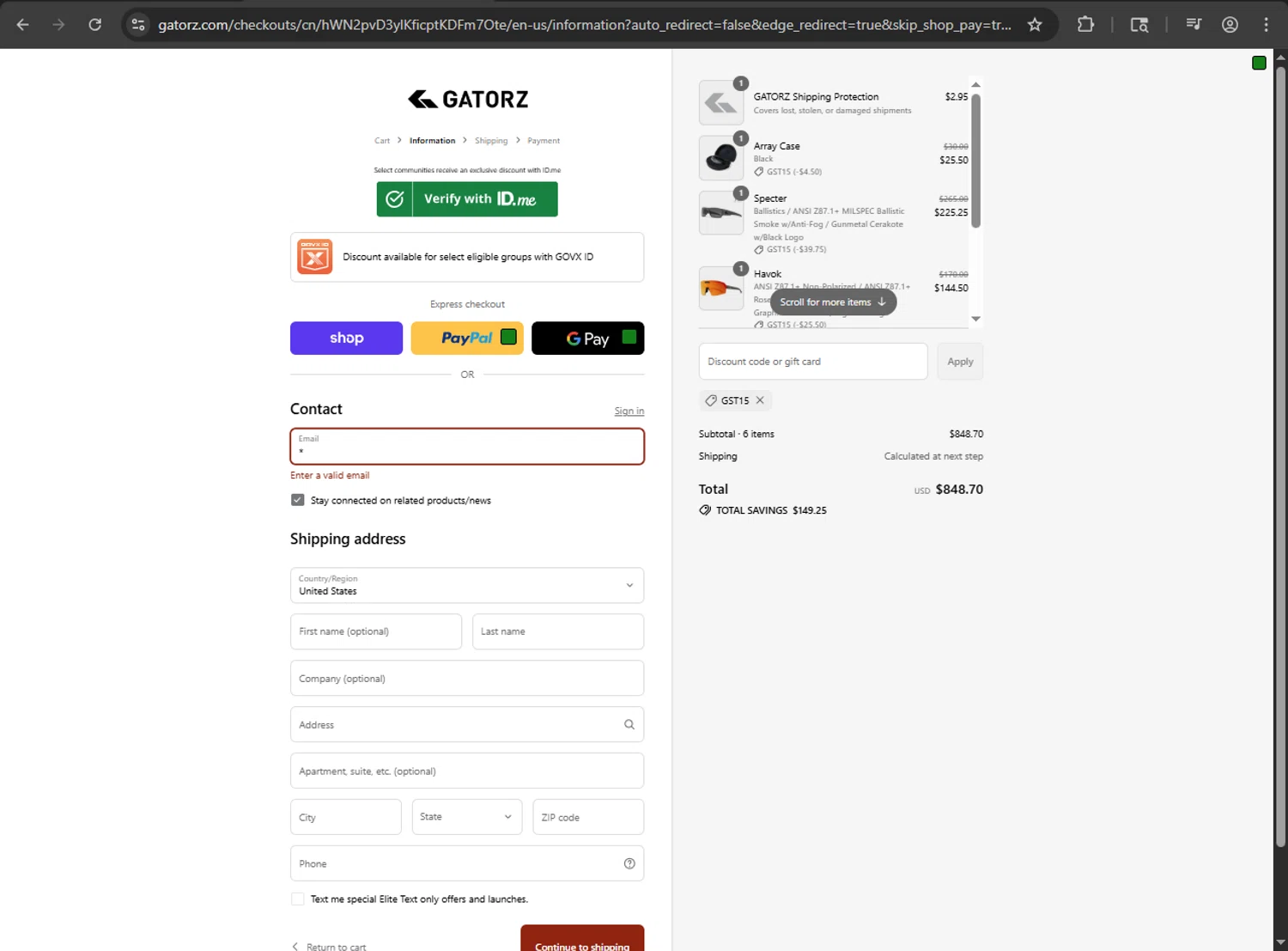Go to Cart breadcrumb
This screenshot has height=951, width=1288.
(x=382, y=141)
